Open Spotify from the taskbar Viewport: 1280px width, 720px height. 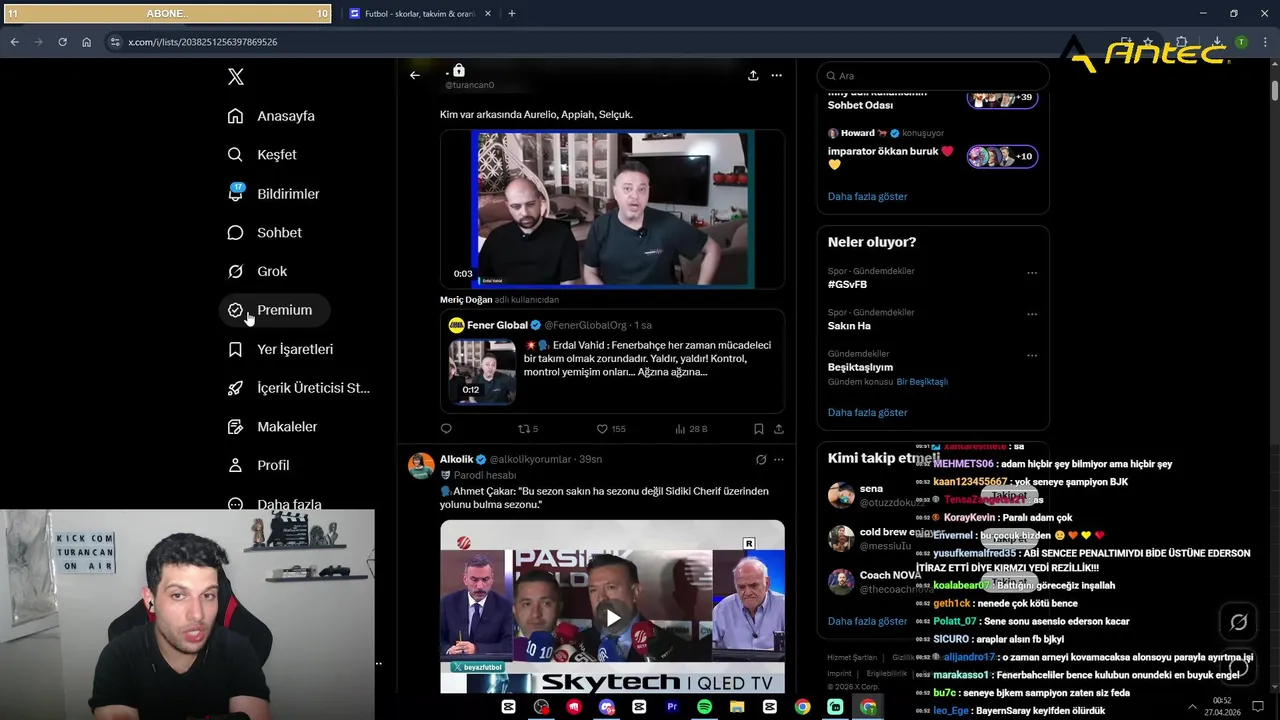[x=704, y=707]
